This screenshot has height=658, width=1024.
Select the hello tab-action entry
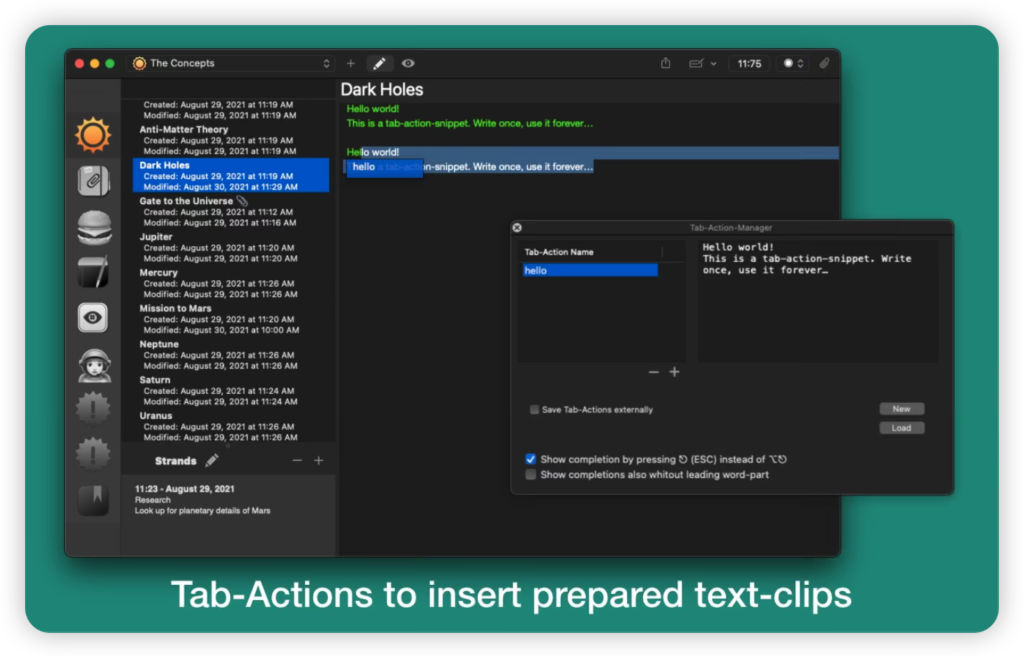click(x=590, y=270)
